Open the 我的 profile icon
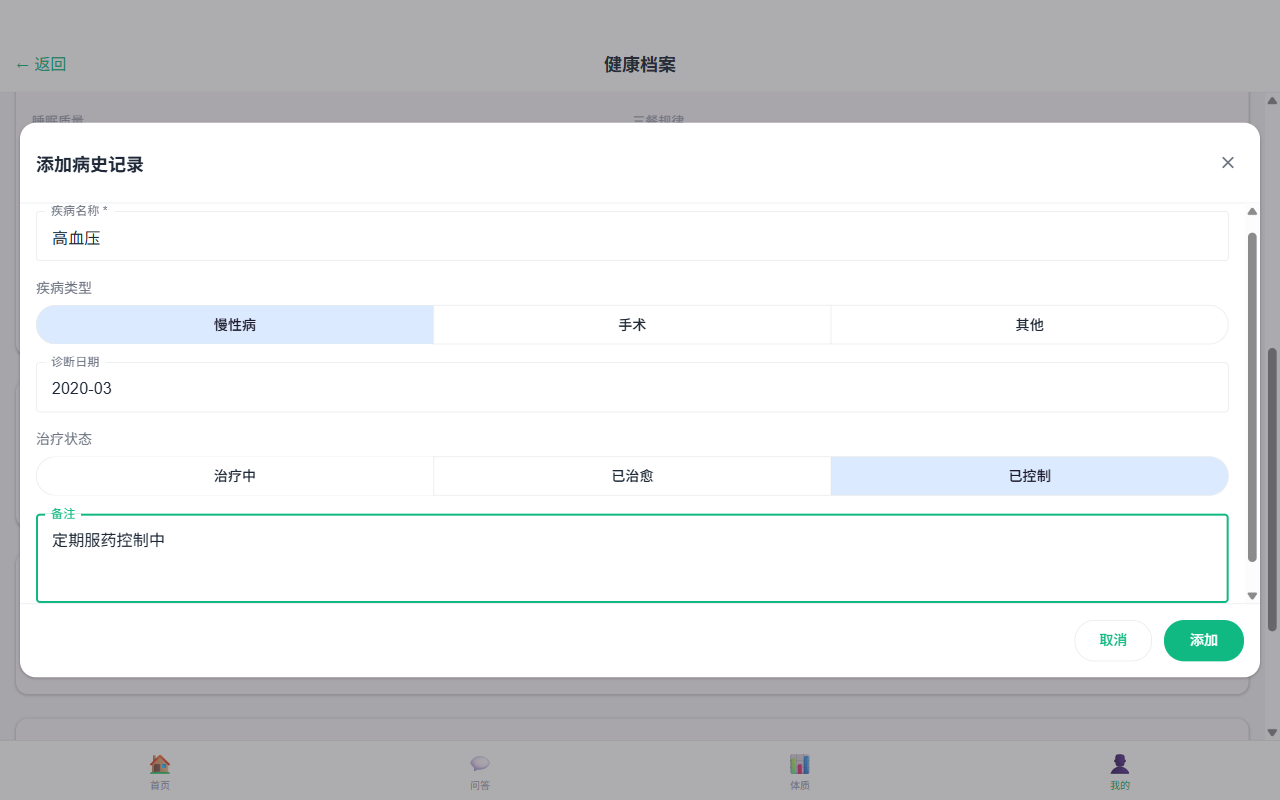The width and height of the screenshot is (1280, 800). 1120,764
